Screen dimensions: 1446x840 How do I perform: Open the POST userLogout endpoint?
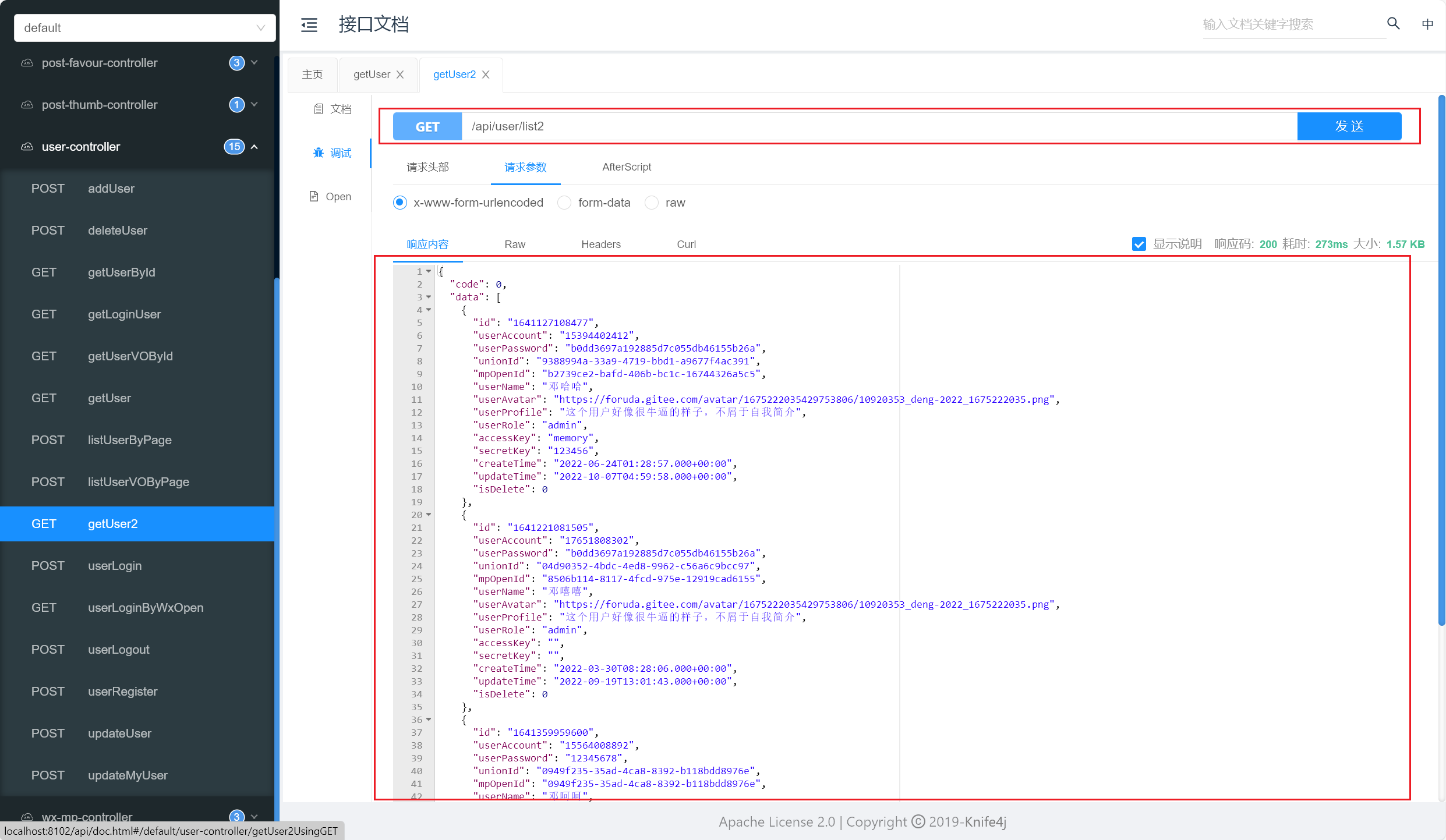tap(137, 650)
